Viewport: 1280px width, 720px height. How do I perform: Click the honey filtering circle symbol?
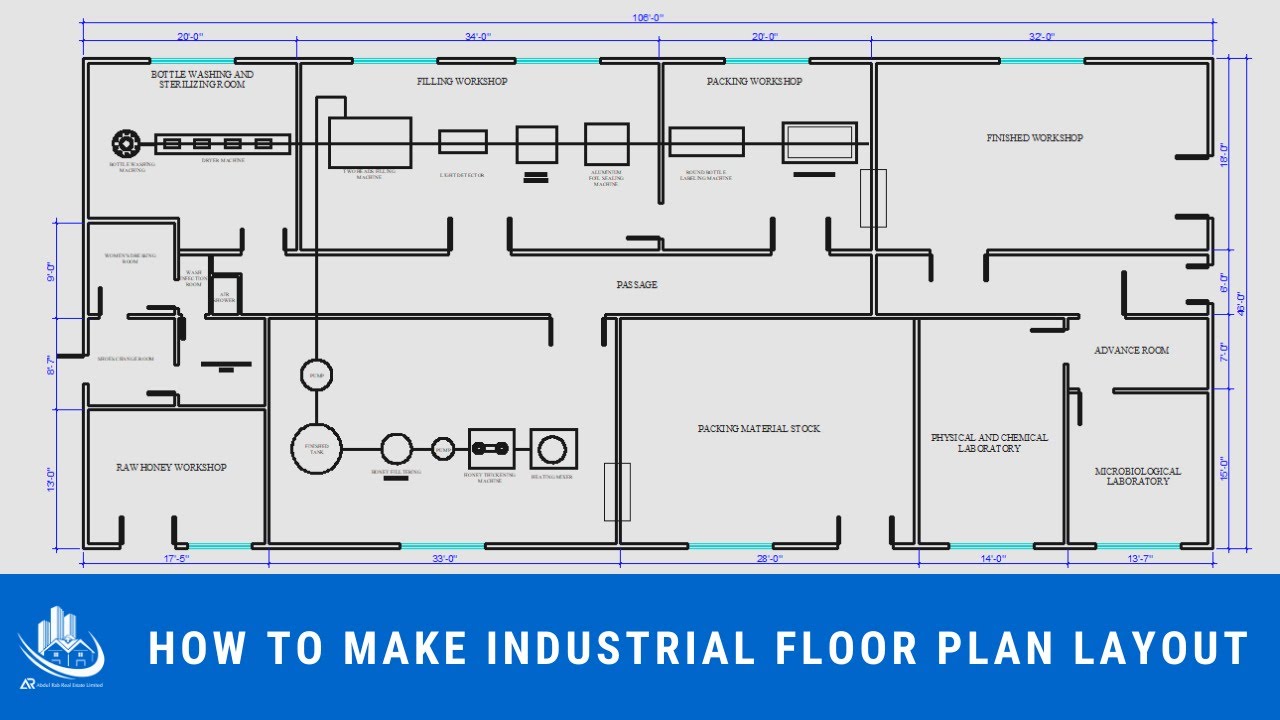point(396,450)
